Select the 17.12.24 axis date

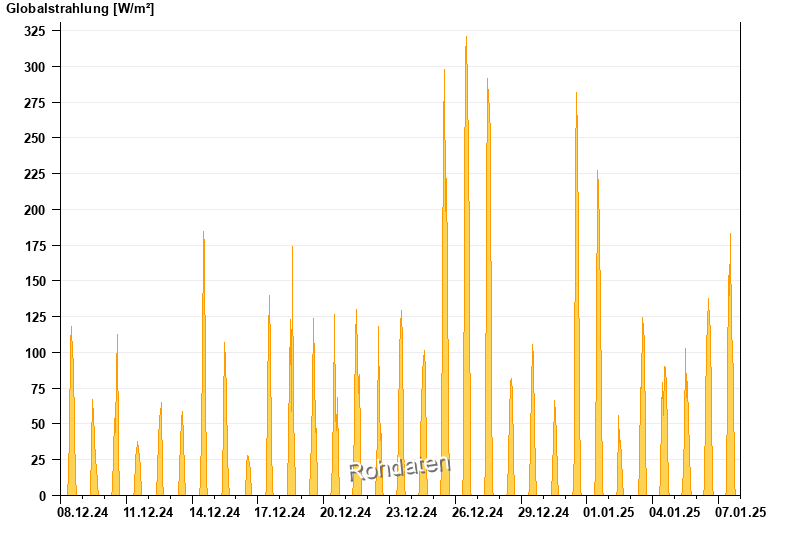point(280,512)
